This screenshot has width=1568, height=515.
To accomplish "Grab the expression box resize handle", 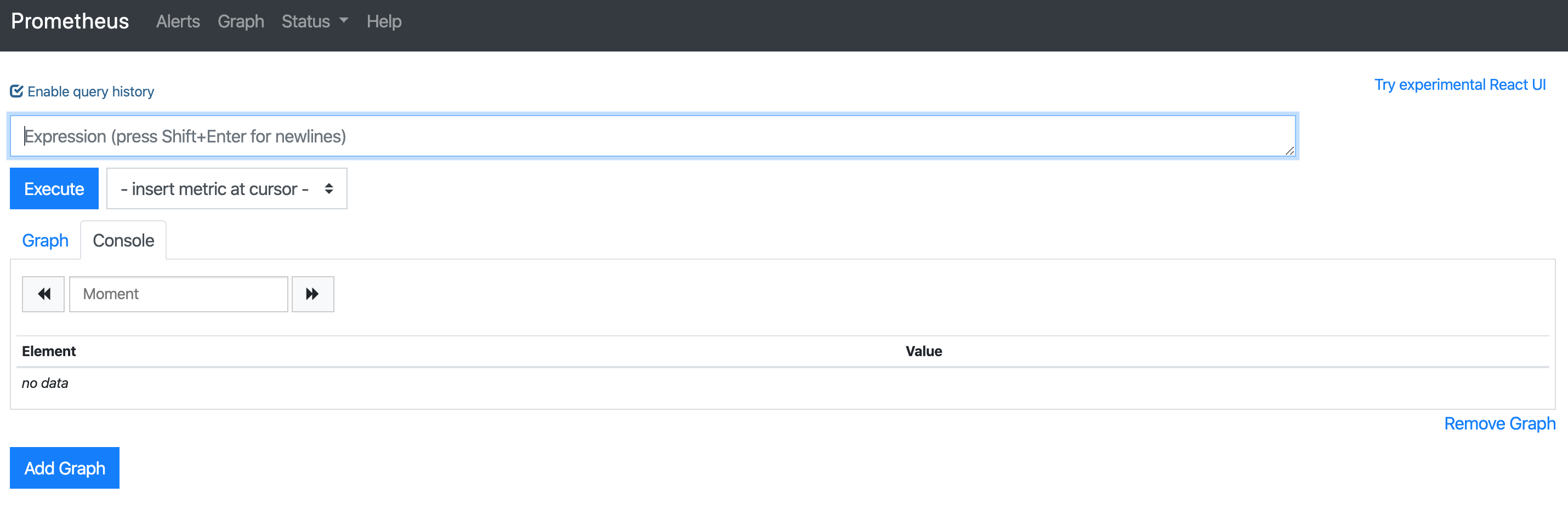I will click(1289, 151).
